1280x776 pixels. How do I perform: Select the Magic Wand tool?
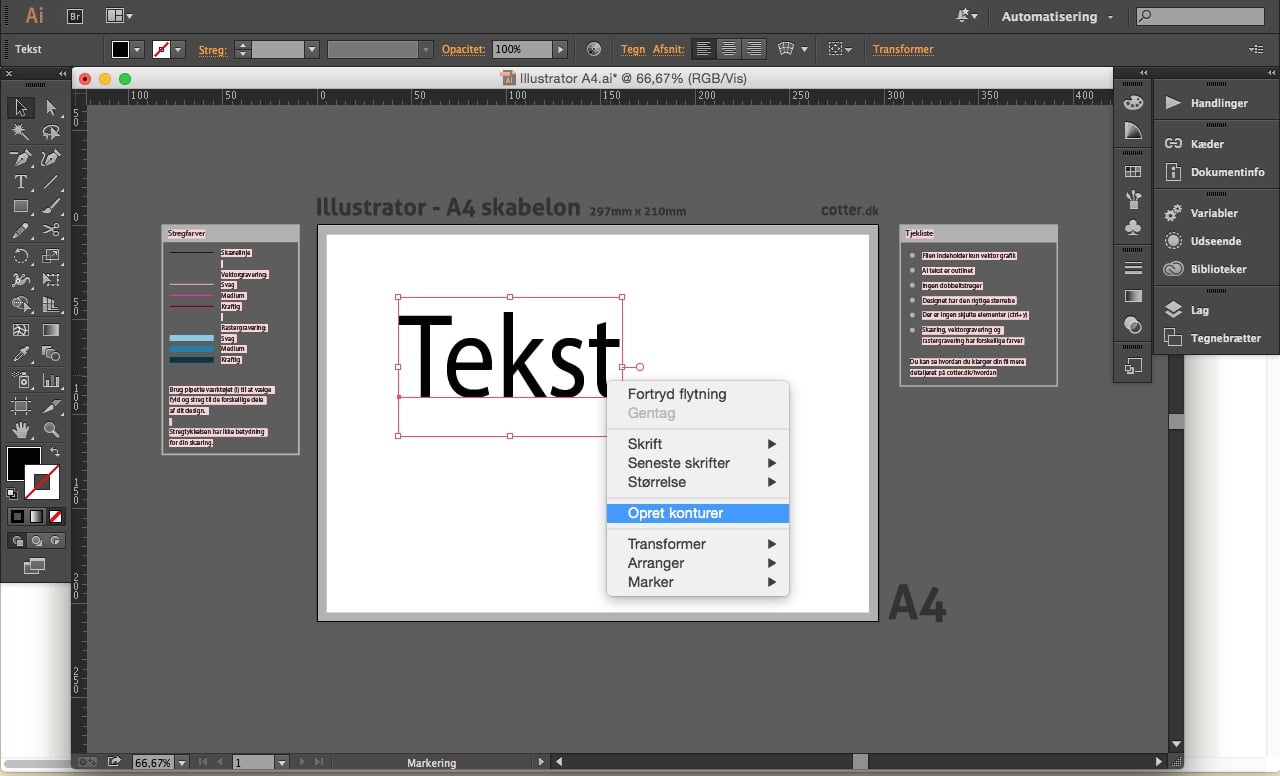[21, 132]
